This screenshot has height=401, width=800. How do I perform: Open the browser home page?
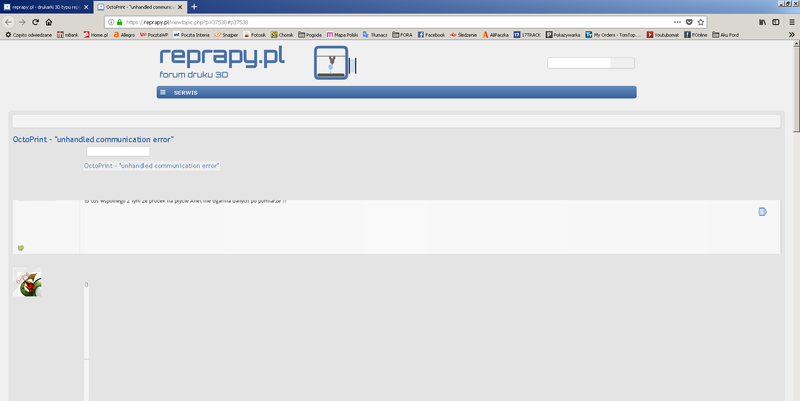49,22
